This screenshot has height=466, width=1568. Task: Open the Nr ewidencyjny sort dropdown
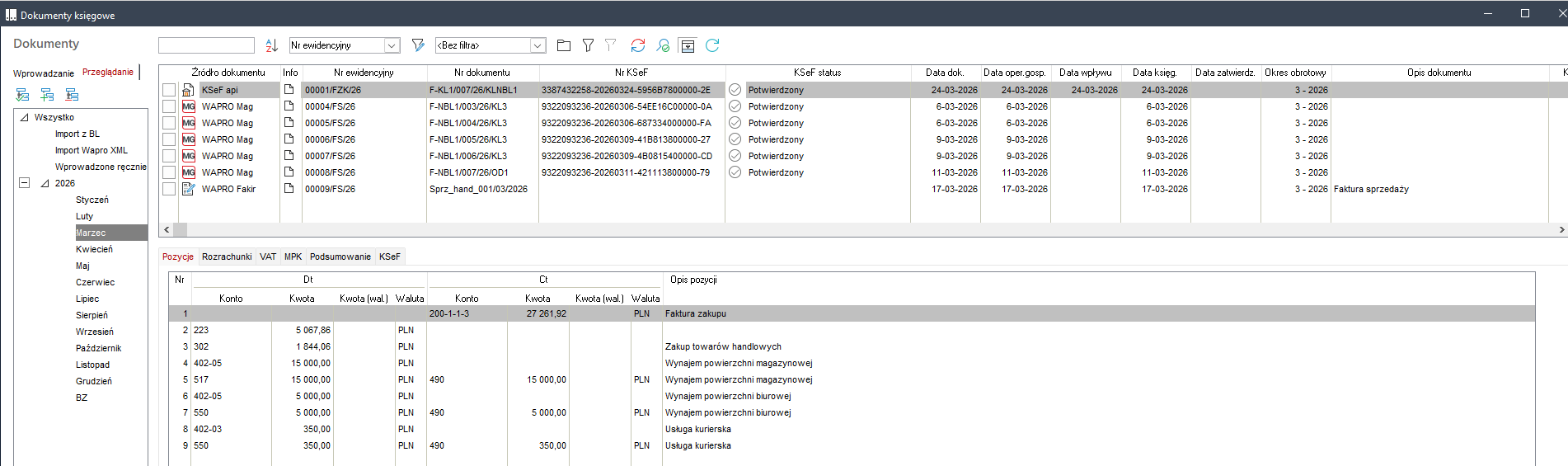pos(392,45)
